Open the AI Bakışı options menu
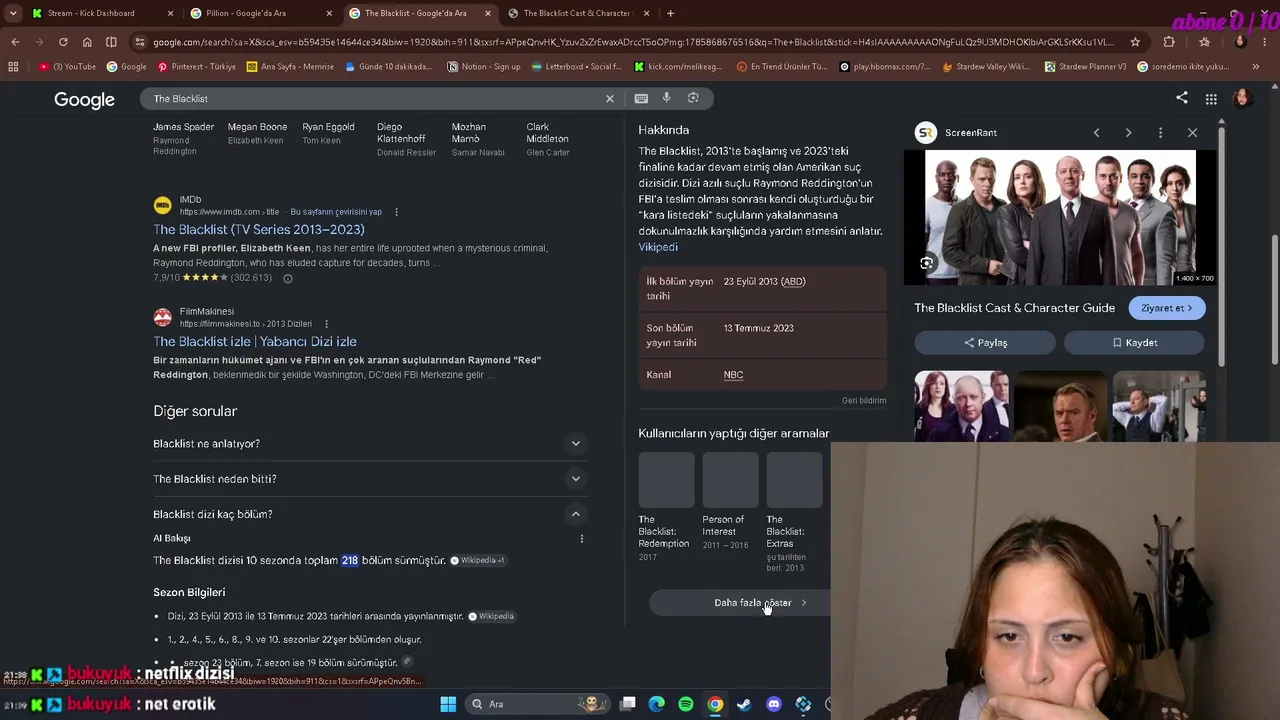 (581, 539)
